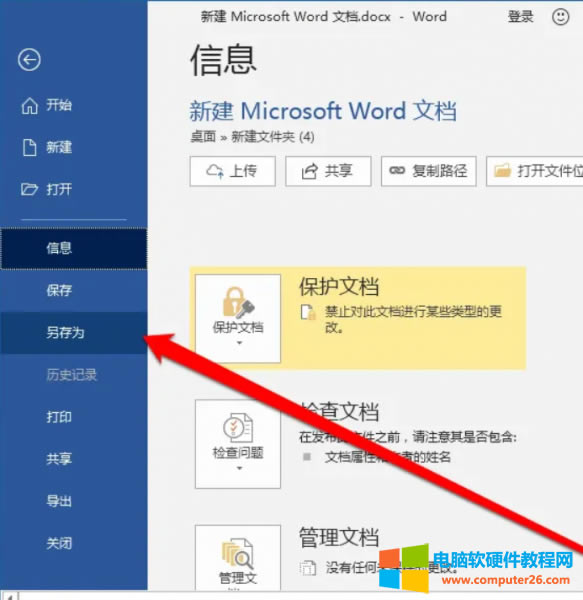Click 保存 to save the document

pos(73,290)
